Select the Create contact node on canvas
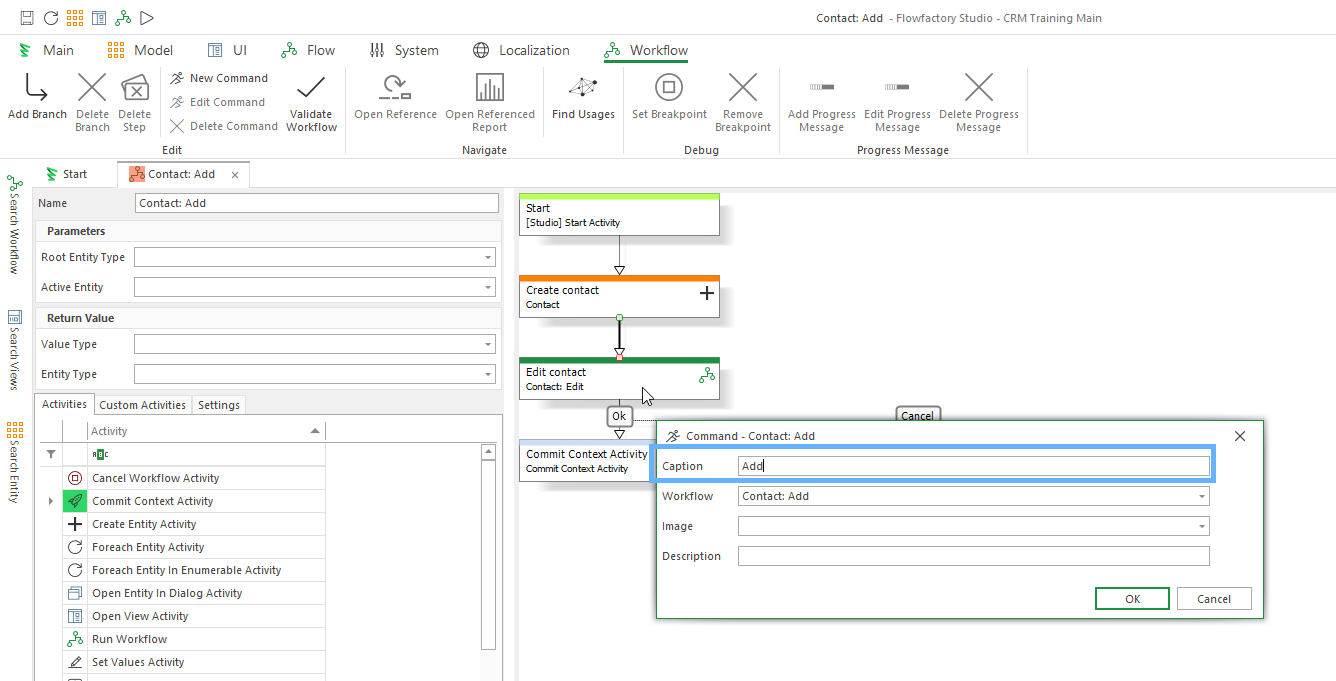 (619, 297)
